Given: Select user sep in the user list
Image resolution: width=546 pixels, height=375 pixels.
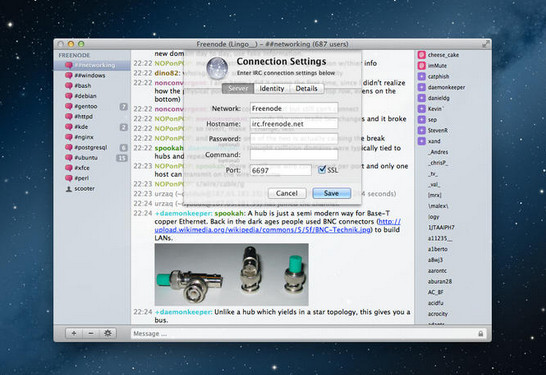Looking at the screenshot, I should tap(432, 119).
